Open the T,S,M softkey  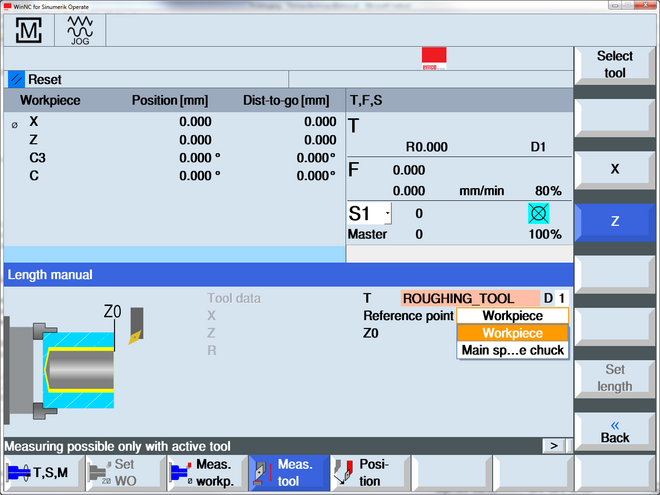pyautogui.click(x=42, y=472)
